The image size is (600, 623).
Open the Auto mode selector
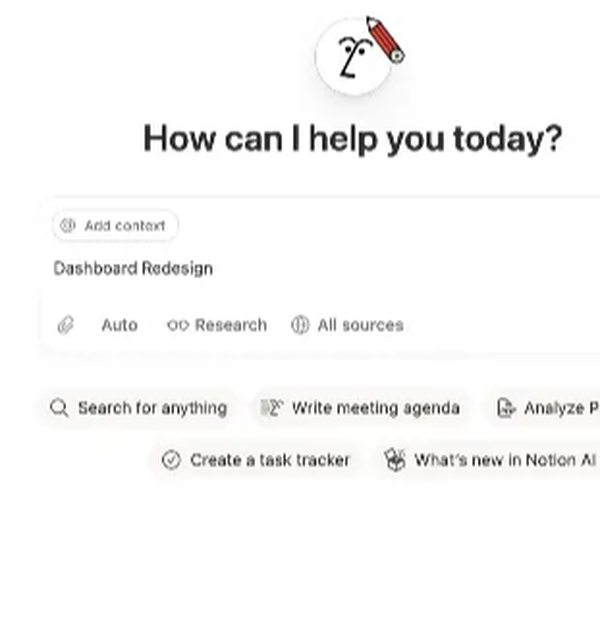coord(119,325)
